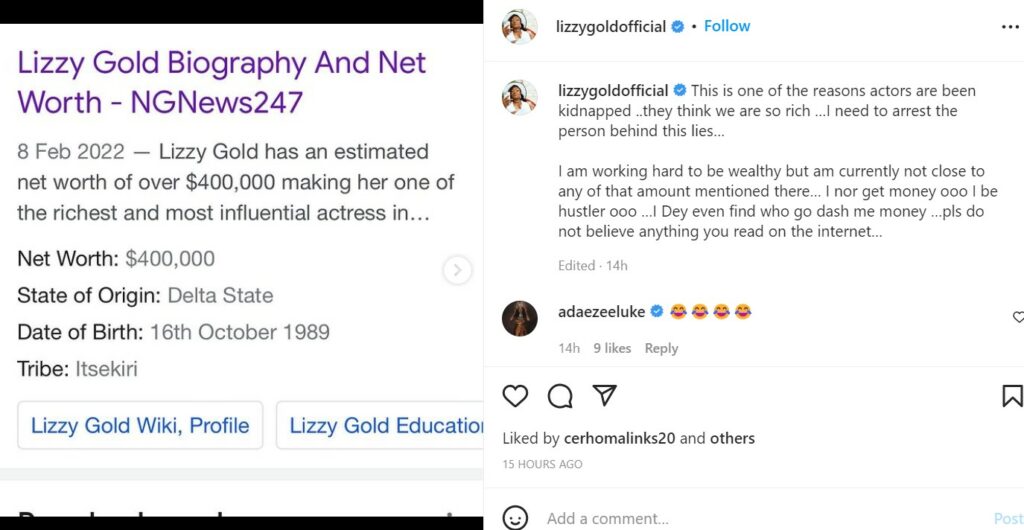1024x530 pixels.
Task: Share the post via paper plane icon
Action: tap(604, 396)
